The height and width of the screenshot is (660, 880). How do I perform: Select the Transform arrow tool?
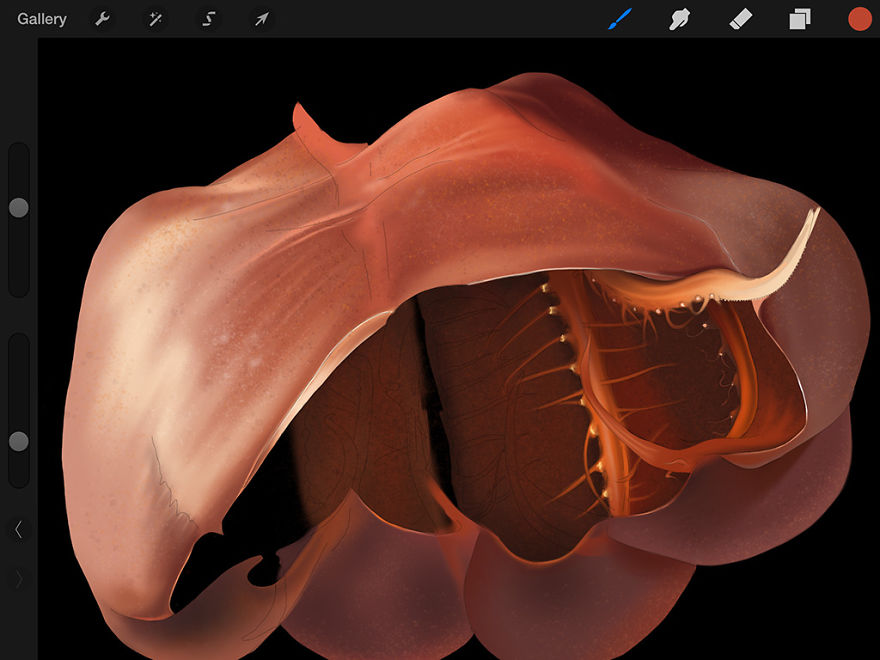point(261,18)
